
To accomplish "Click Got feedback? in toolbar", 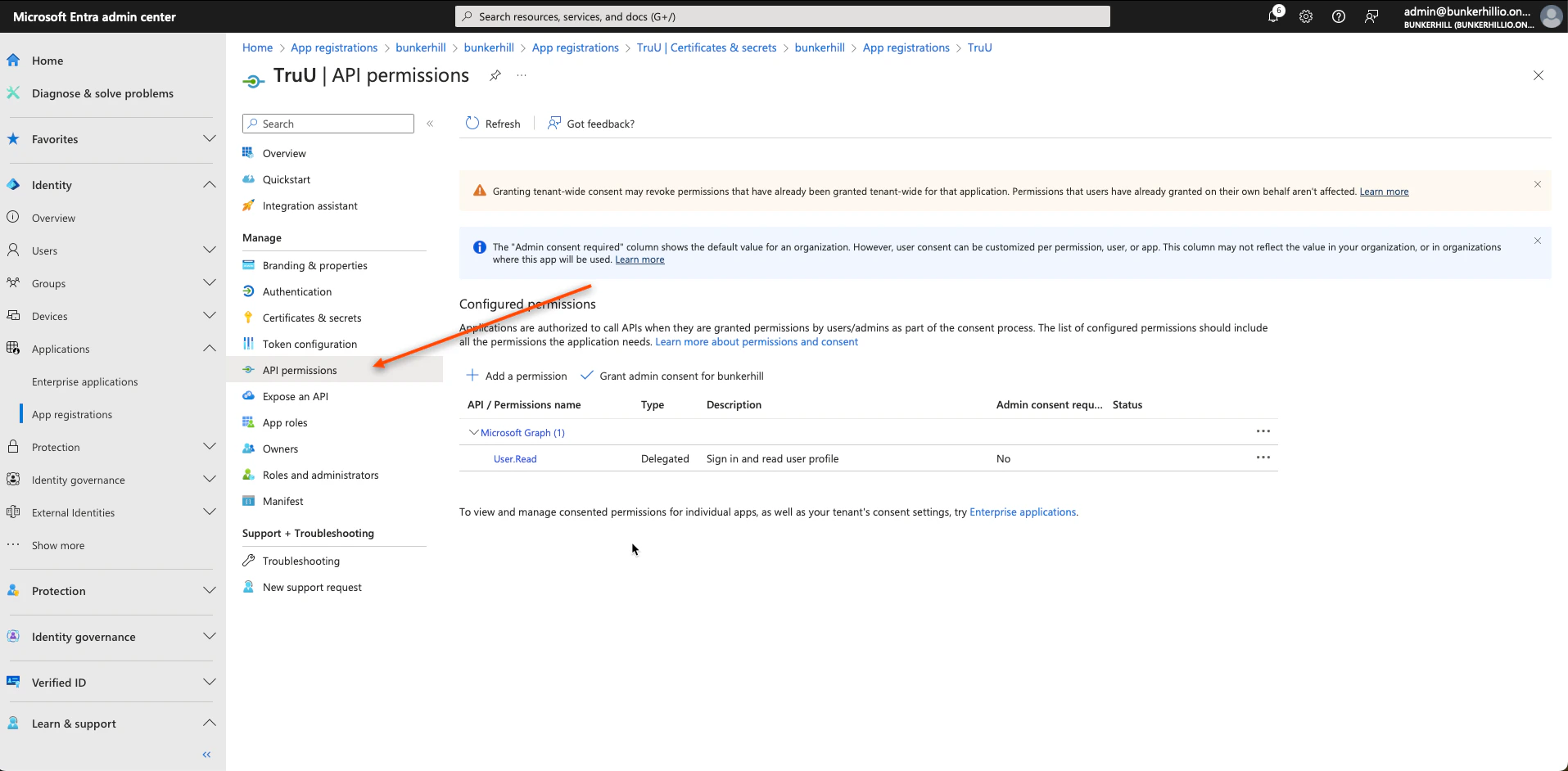I will pyautogui.click(x=591, y=124).
